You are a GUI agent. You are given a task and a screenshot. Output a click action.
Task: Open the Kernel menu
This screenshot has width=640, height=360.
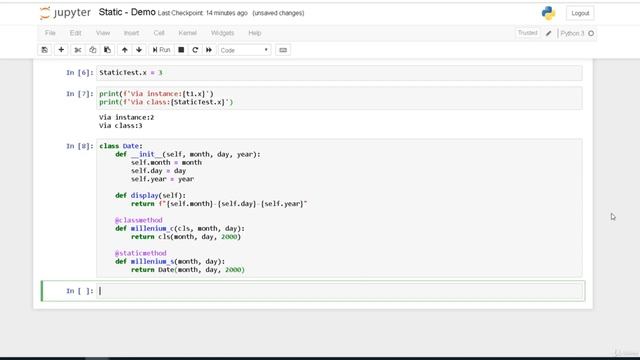point(188,33)
